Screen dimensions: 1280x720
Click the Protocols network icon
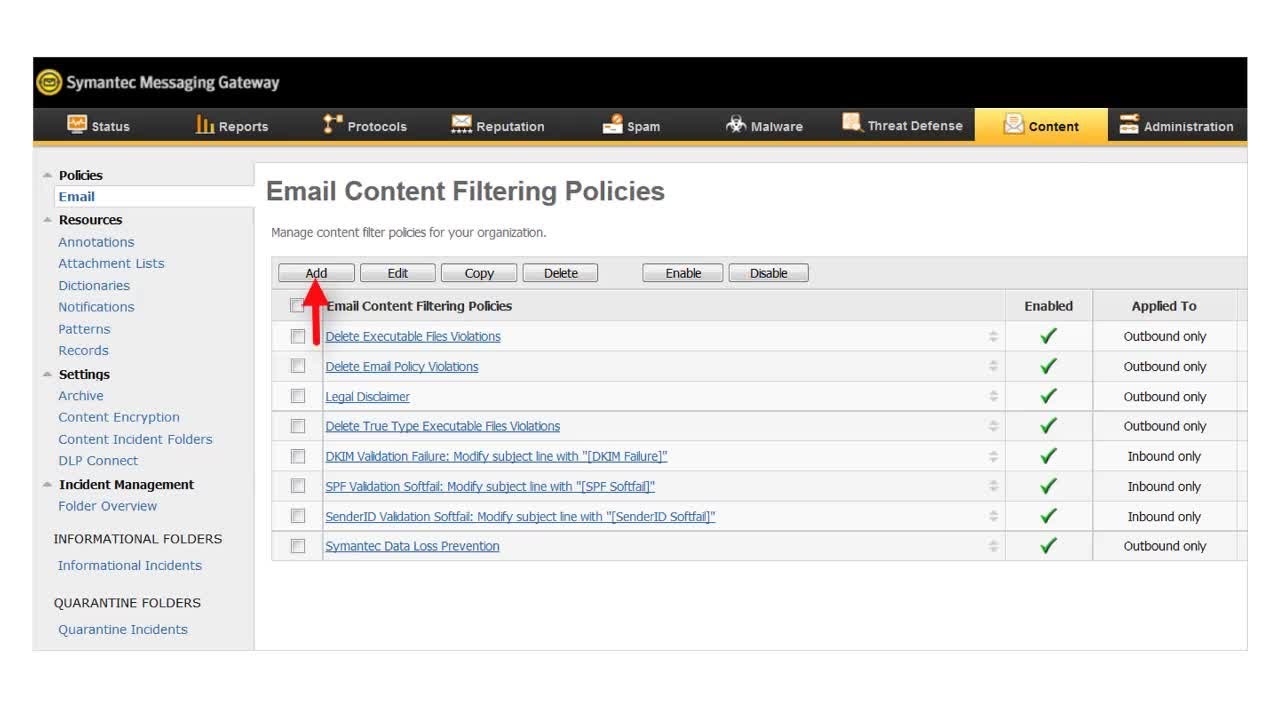[333, 125]
